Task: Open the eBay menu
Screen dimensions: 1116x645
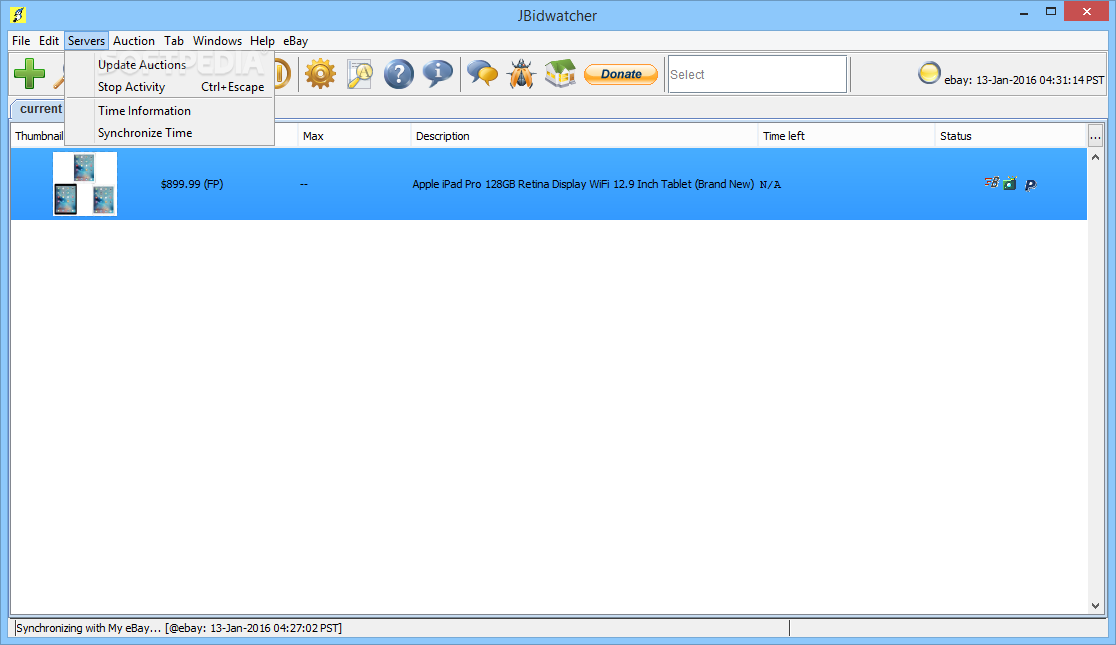Action: coord(295,41)
